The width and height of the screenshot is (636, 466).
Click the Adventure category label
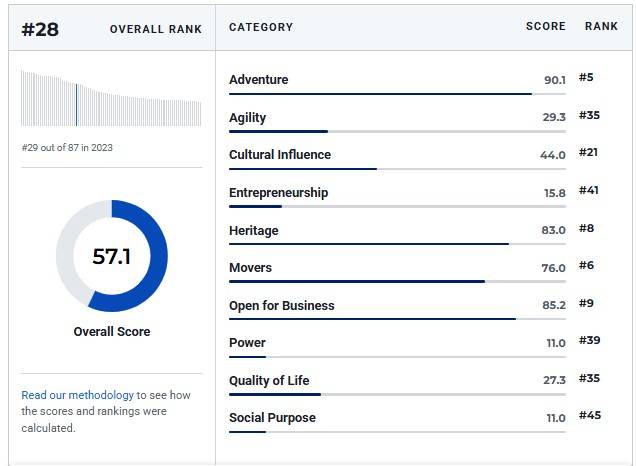(x=258, y=79)
